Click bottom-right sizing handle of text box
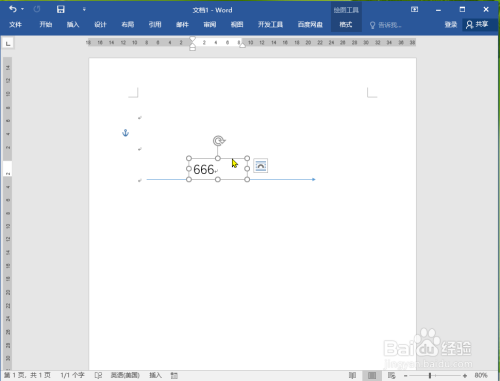 click(x=247, y=179)
